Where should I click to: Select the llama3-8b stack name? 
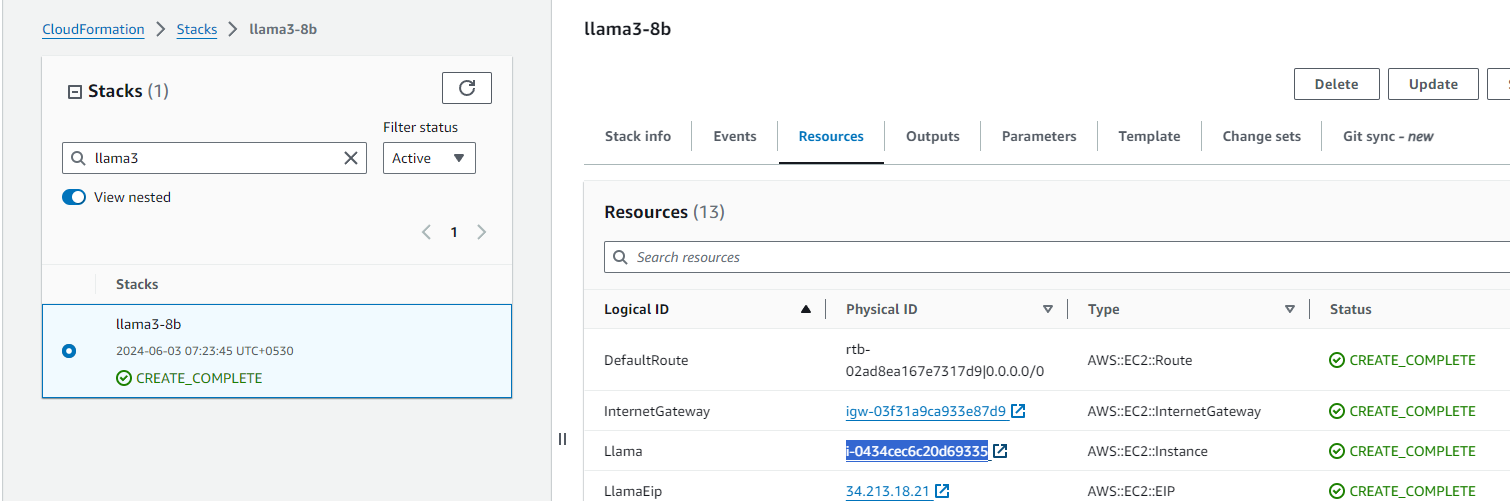(x=148, y=324)
